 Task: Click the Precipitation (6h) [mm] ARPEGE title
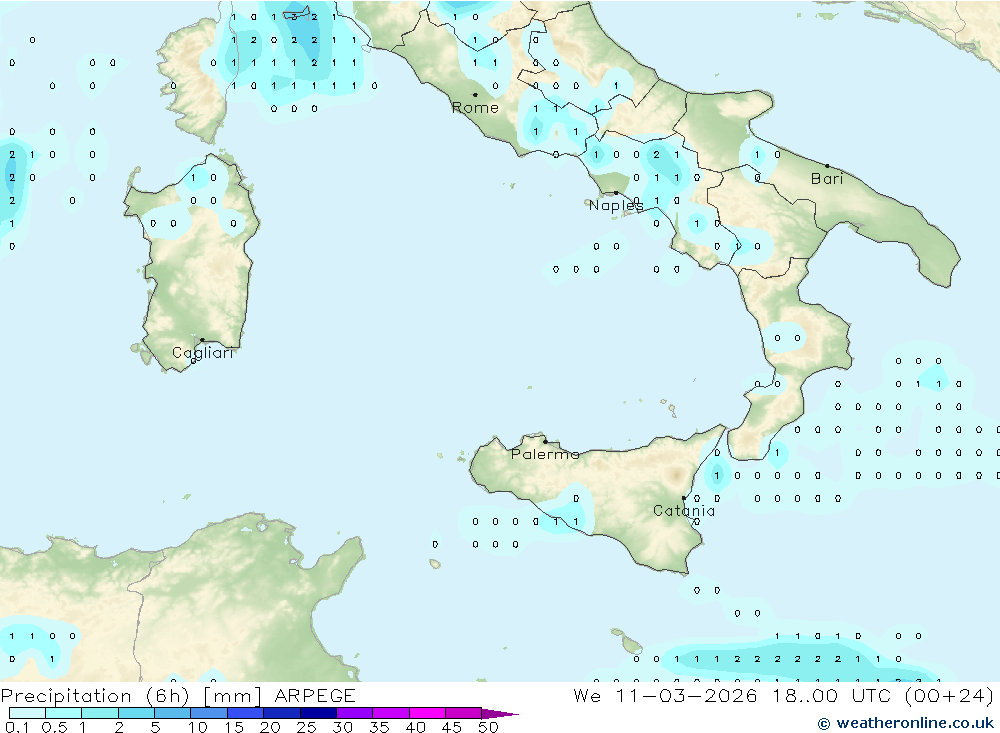click(x=178, y=695)
